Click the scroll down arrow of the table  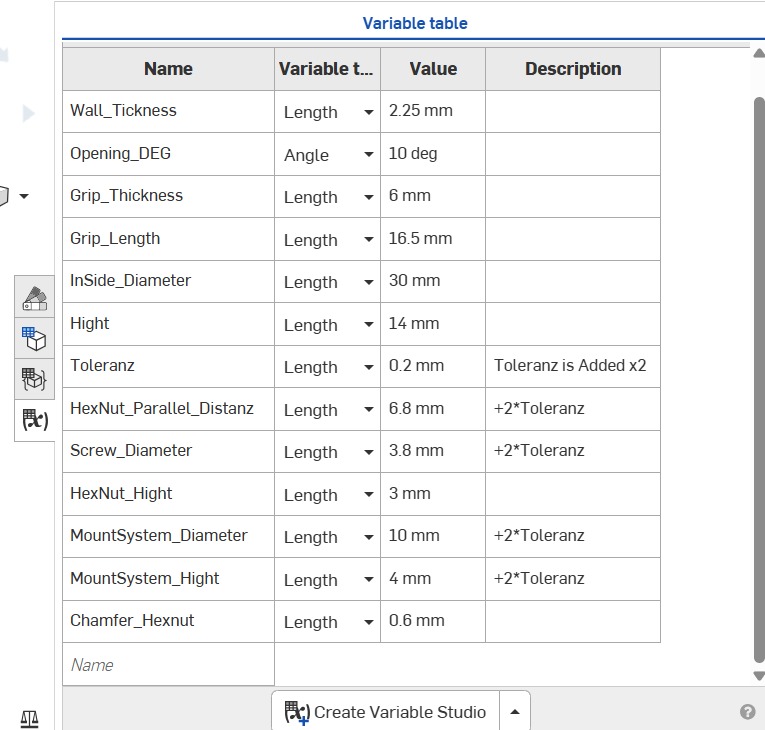pos(759,676)
